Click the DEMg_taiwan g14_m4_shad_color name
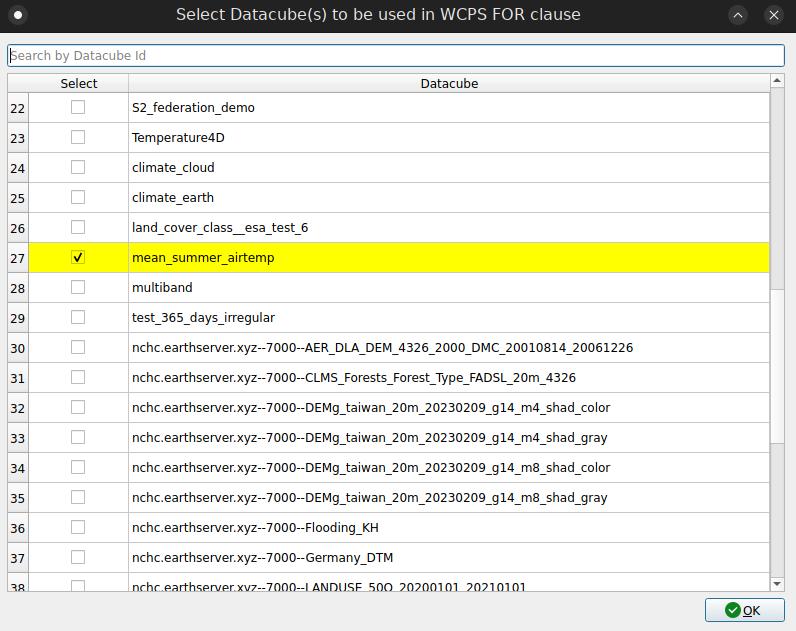 (371, 408)
